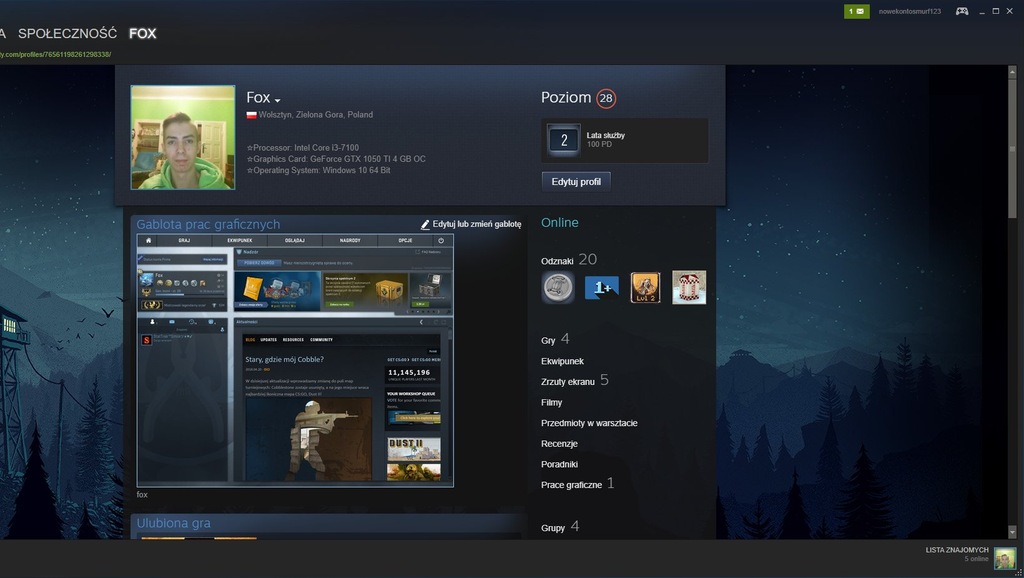1024x578 pixels.
Task: Minimize the Steam window
Action: [982, 11]
